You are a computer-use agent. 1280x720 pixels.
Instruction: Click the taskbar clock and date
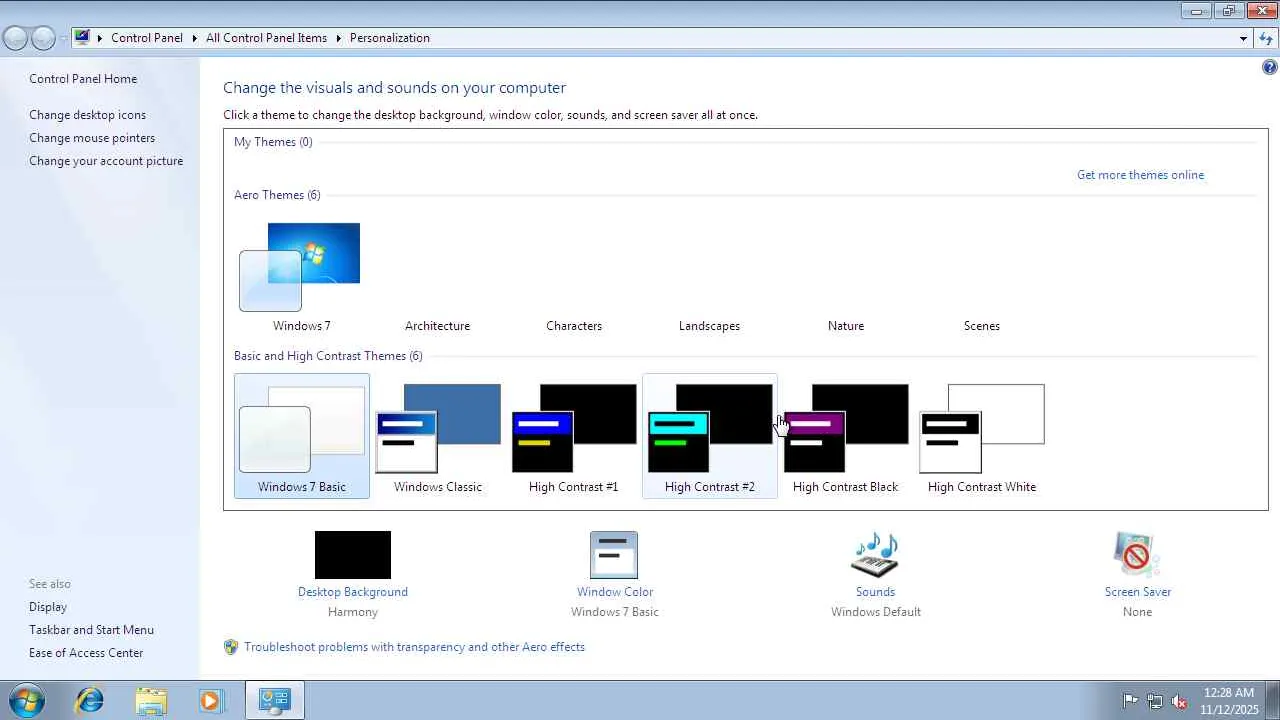pos(1229,701)
